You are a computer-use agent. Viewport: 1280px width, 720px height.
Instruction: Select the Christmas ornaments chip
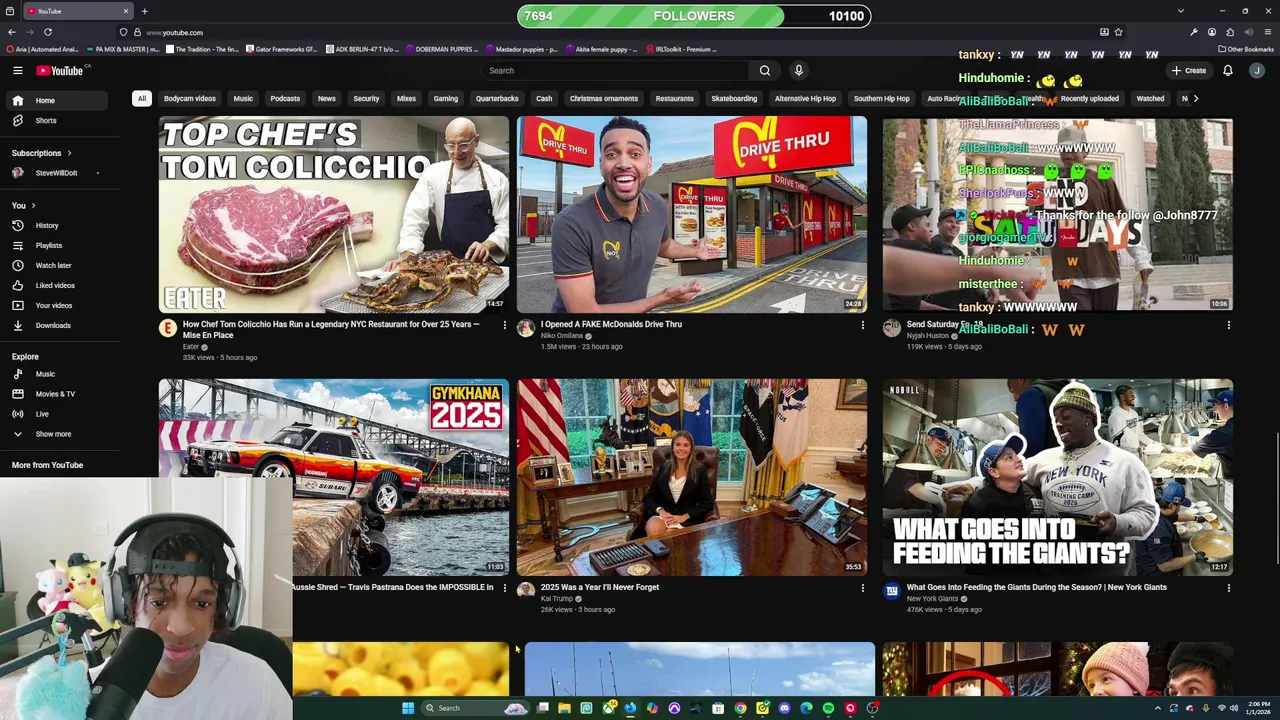coord(604,99)
